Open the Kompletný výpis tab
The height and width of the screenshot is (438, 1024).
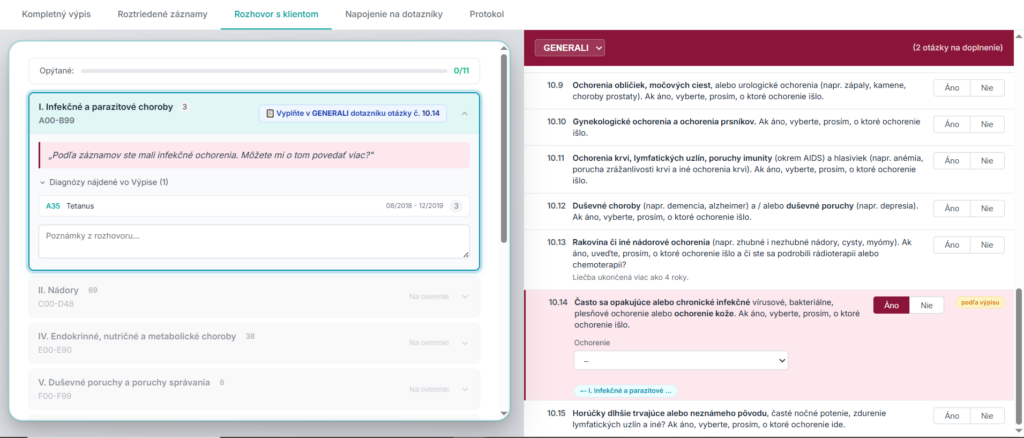56,14
